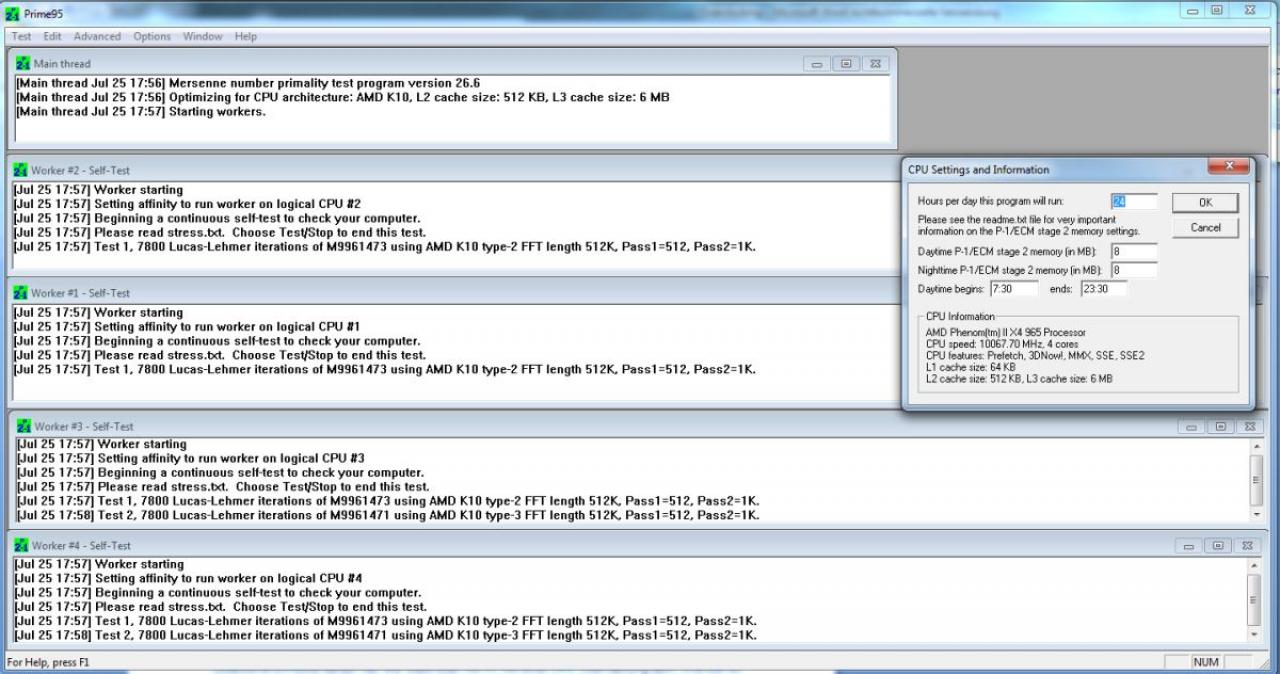Click the 'For Help, press F1' status text
This screenshot has width=1280, height=674.
click(x=48, y=662)
